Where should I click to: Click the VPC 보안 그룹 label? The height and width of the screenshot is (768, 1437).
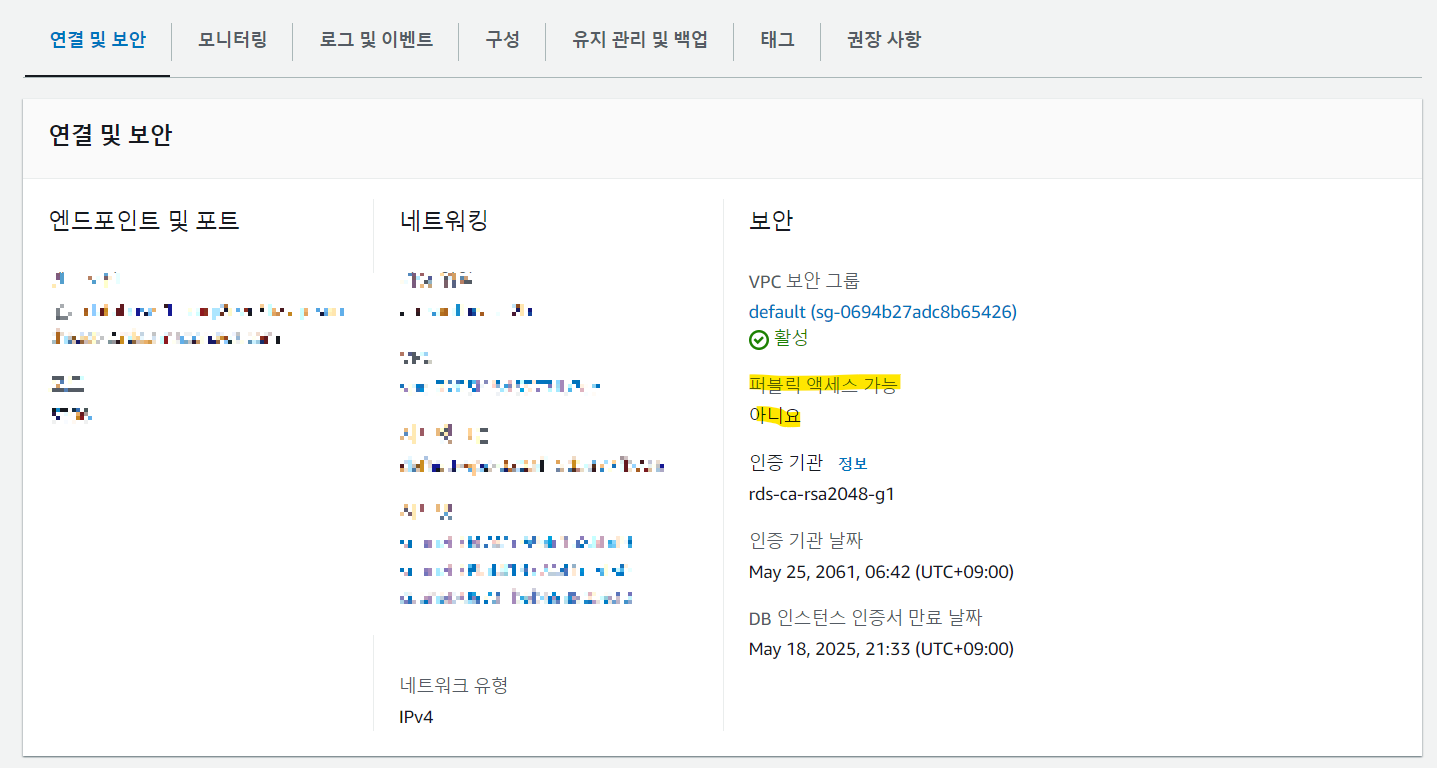[804, 281]
